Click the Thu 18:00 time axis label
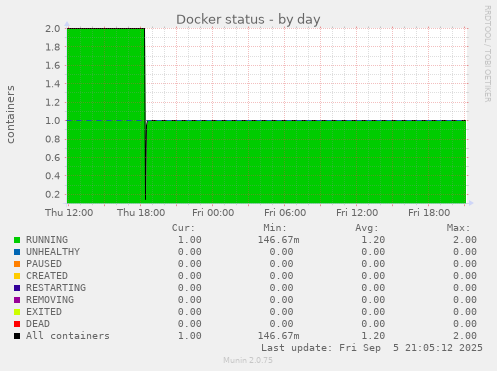Screen dimensions: 497x371 coord(141,213)
